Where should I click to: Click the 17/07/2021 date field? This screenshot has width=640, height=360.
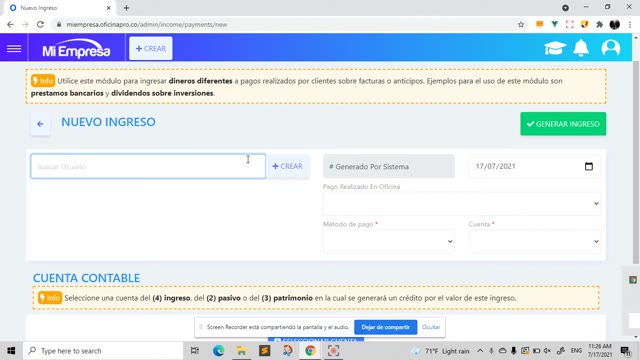click(x=535, y=166)
